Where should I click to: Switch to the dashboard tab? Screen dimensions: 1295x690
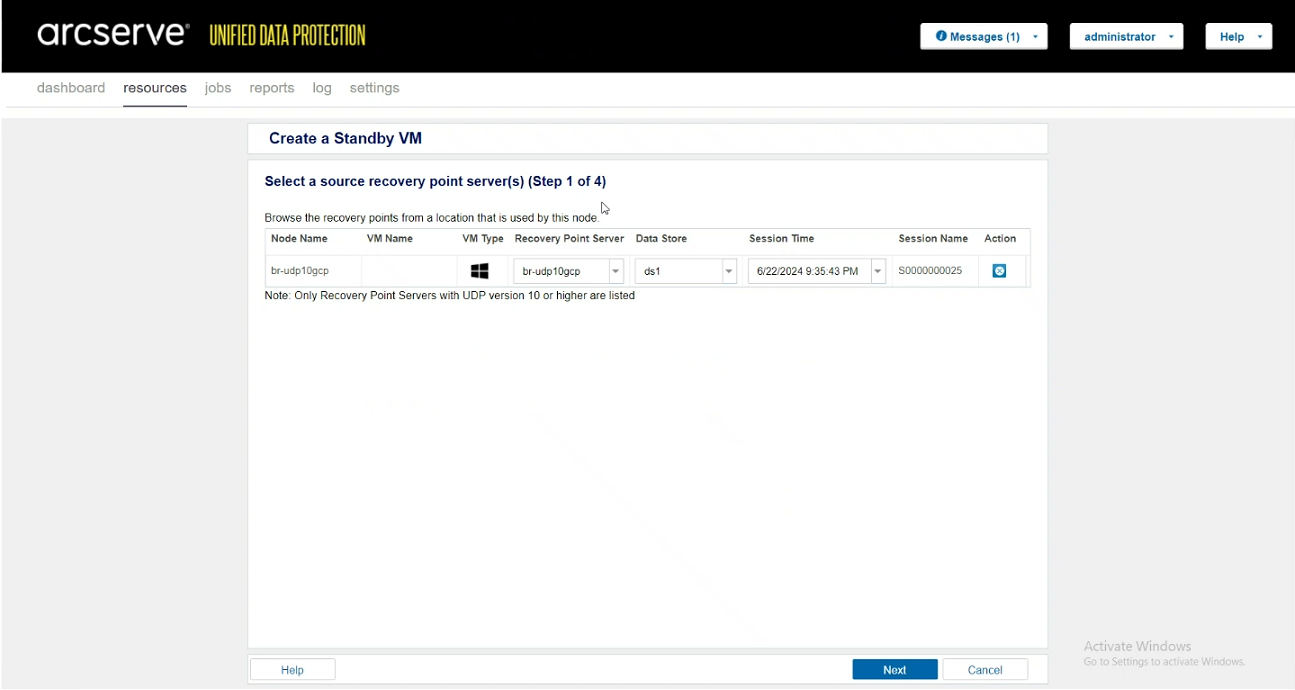71,88
